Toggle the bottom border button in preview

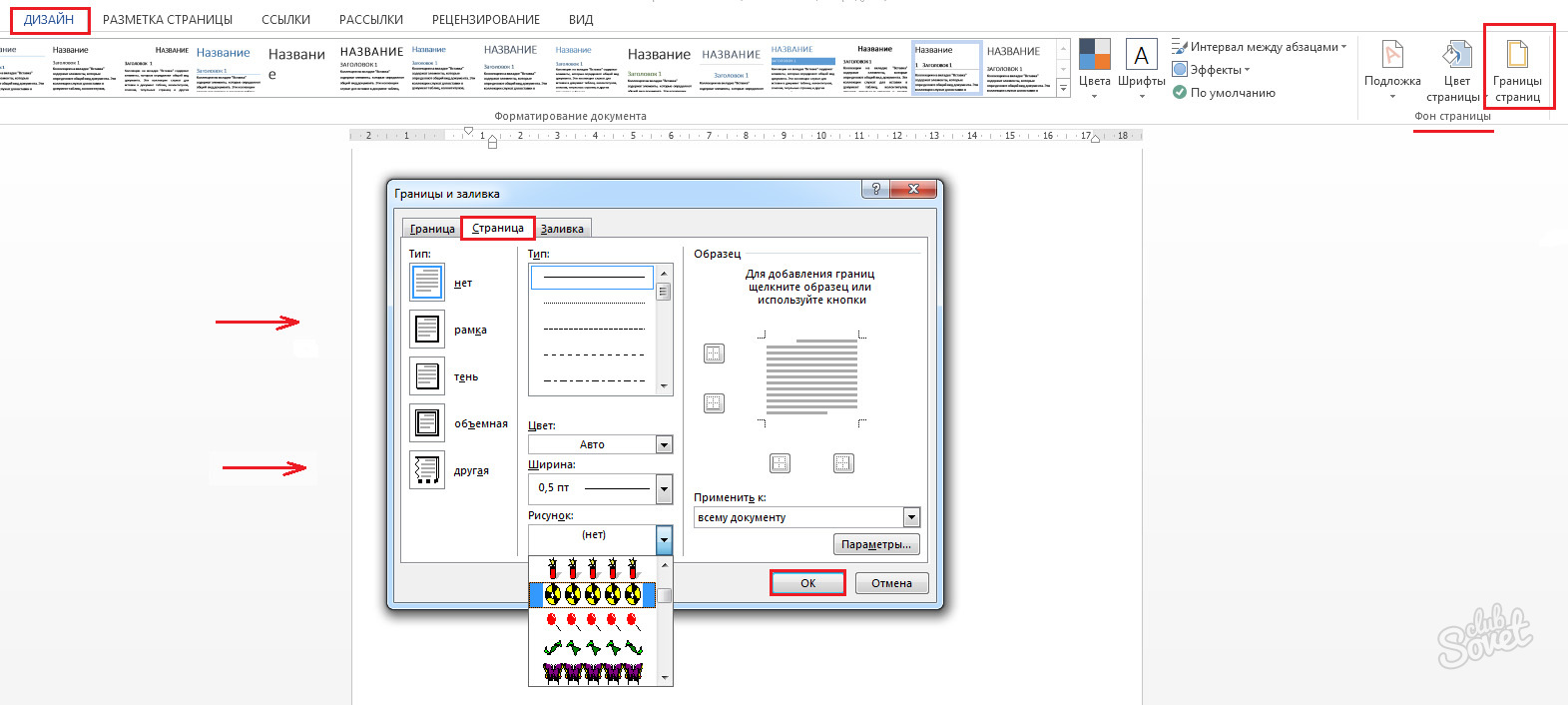[714, 403]
